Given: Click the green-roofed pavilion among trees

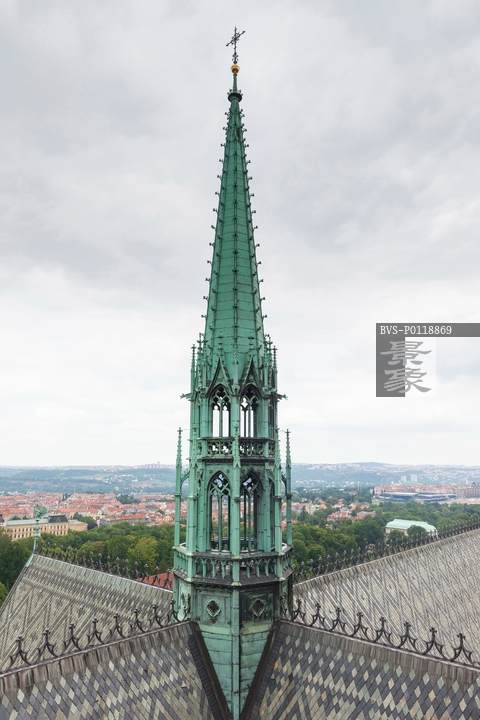Looking at the screenshot, I should click(410, 527).
